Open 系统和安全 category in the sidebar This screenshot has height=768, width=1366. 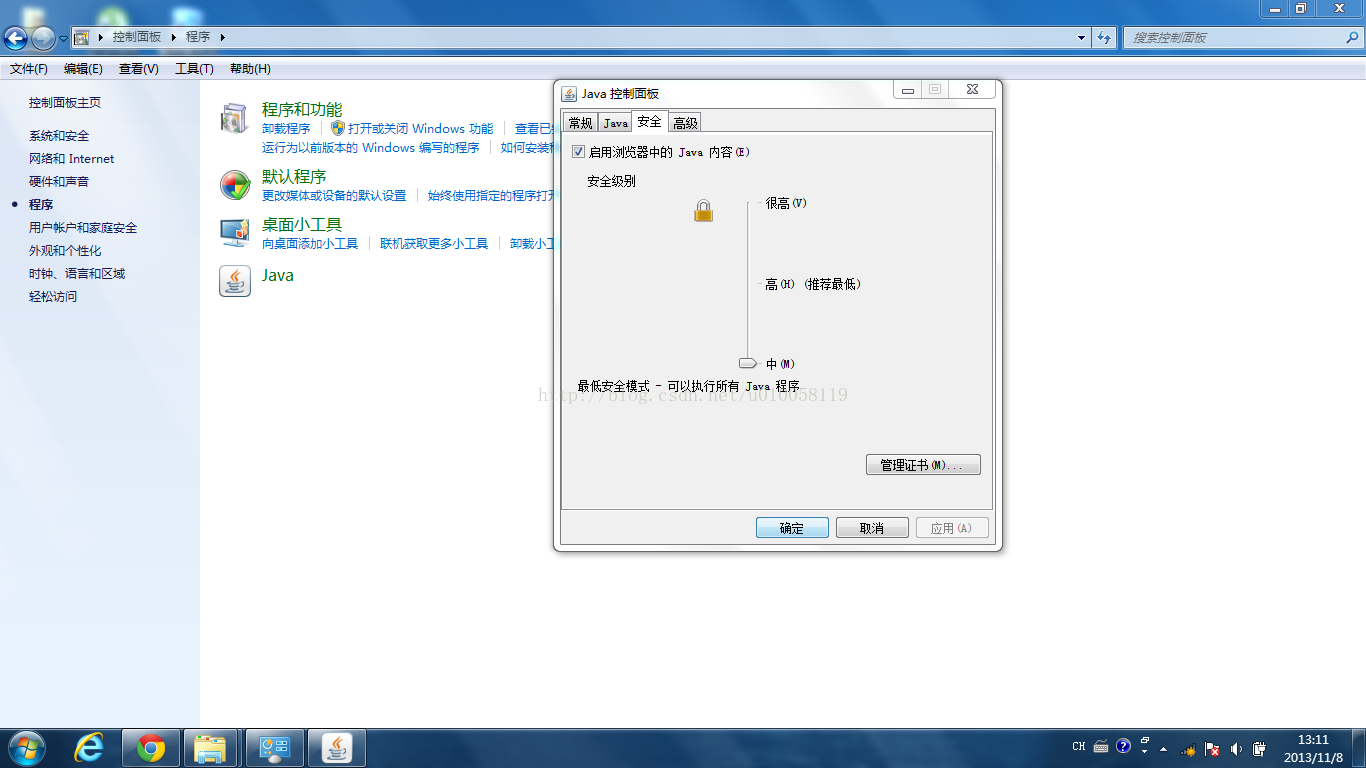59,135
